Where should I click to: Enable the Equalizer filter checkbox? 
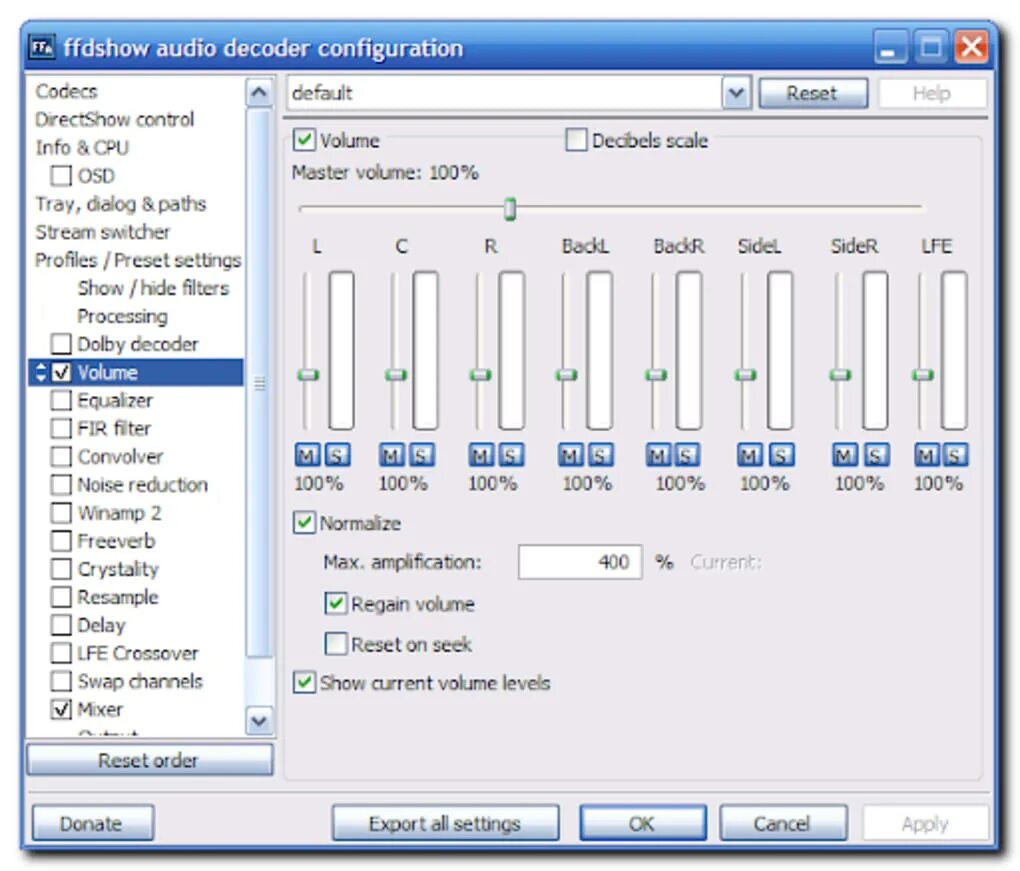(x=61, y=400)
